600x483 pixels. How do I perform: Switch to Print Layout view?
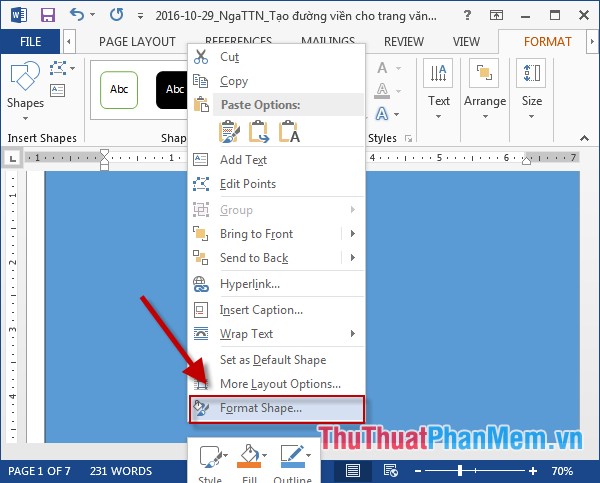point(352,471)
